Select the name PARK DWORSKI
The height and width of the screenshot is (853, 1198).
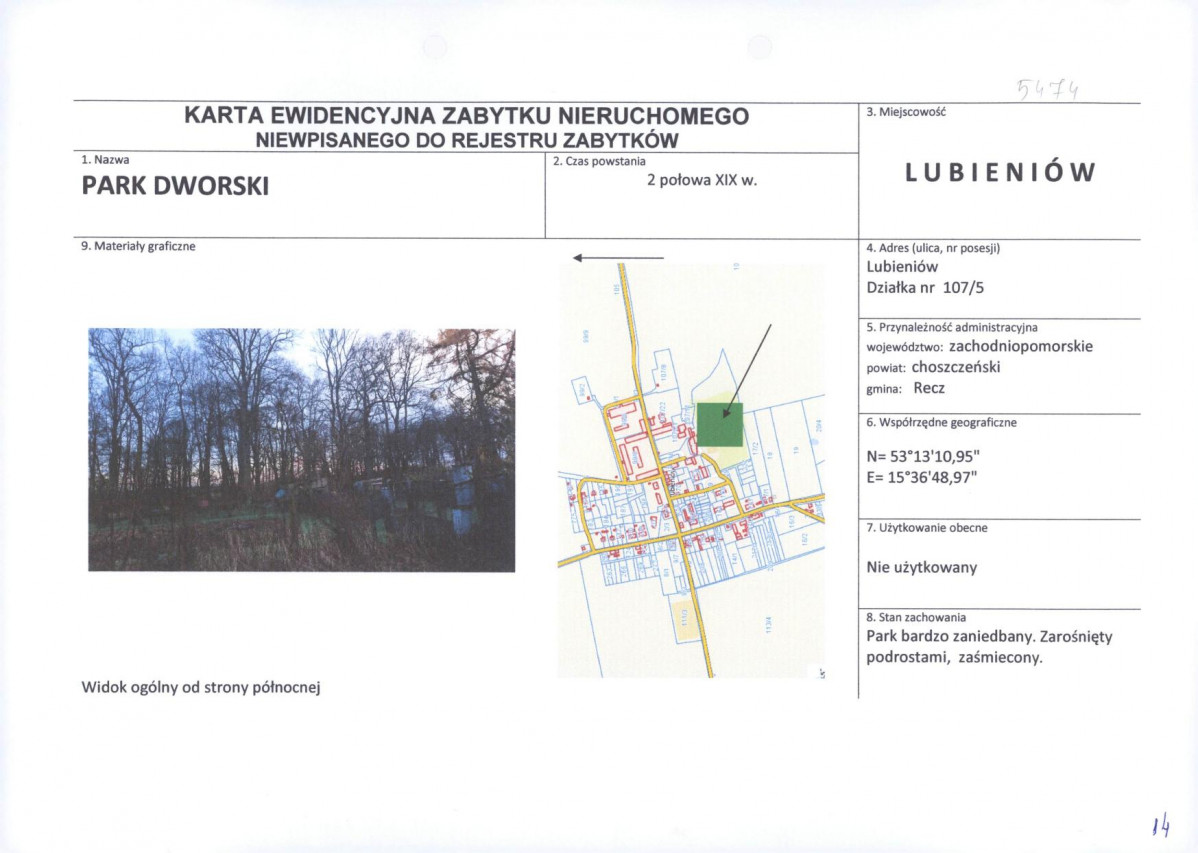pyautogui.click(x=175, y=186)
